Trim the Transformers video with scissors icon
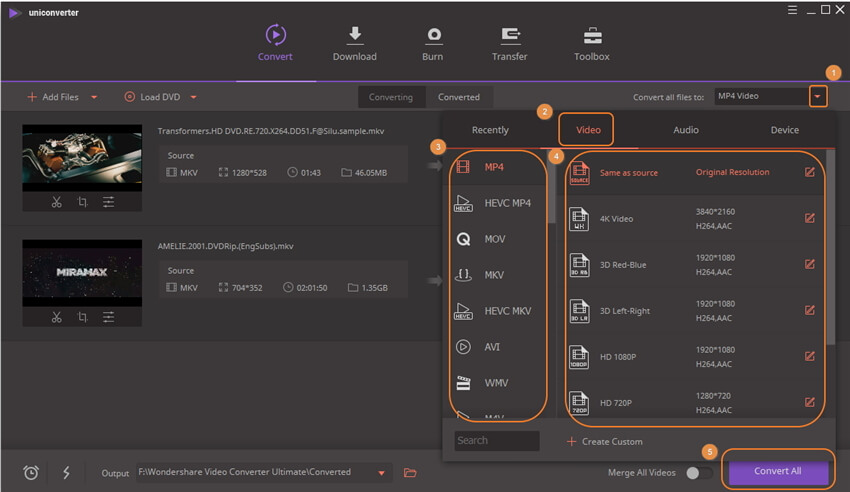 (x=56, y=202)
